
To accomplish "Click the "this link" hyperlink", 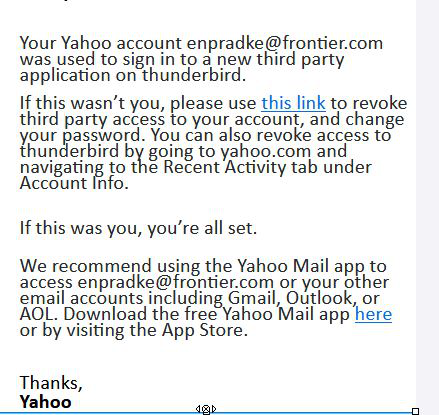I will (293, 103).
